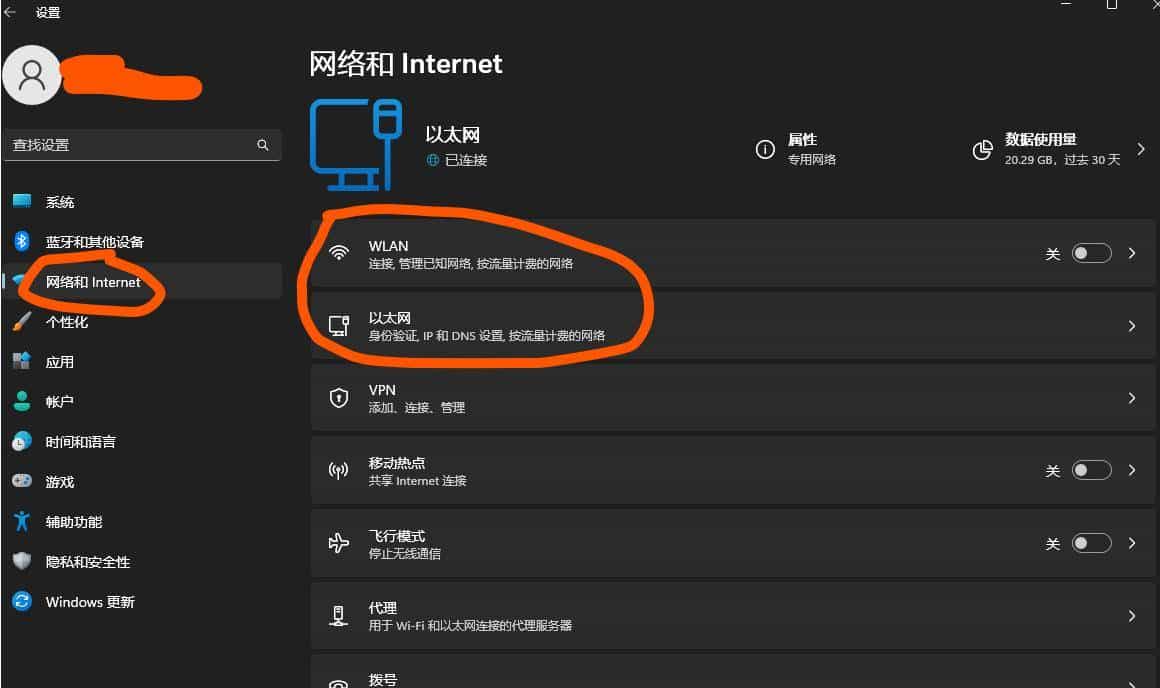
Task: Turn on the 飞行模式 switch
Action: 1091,543
